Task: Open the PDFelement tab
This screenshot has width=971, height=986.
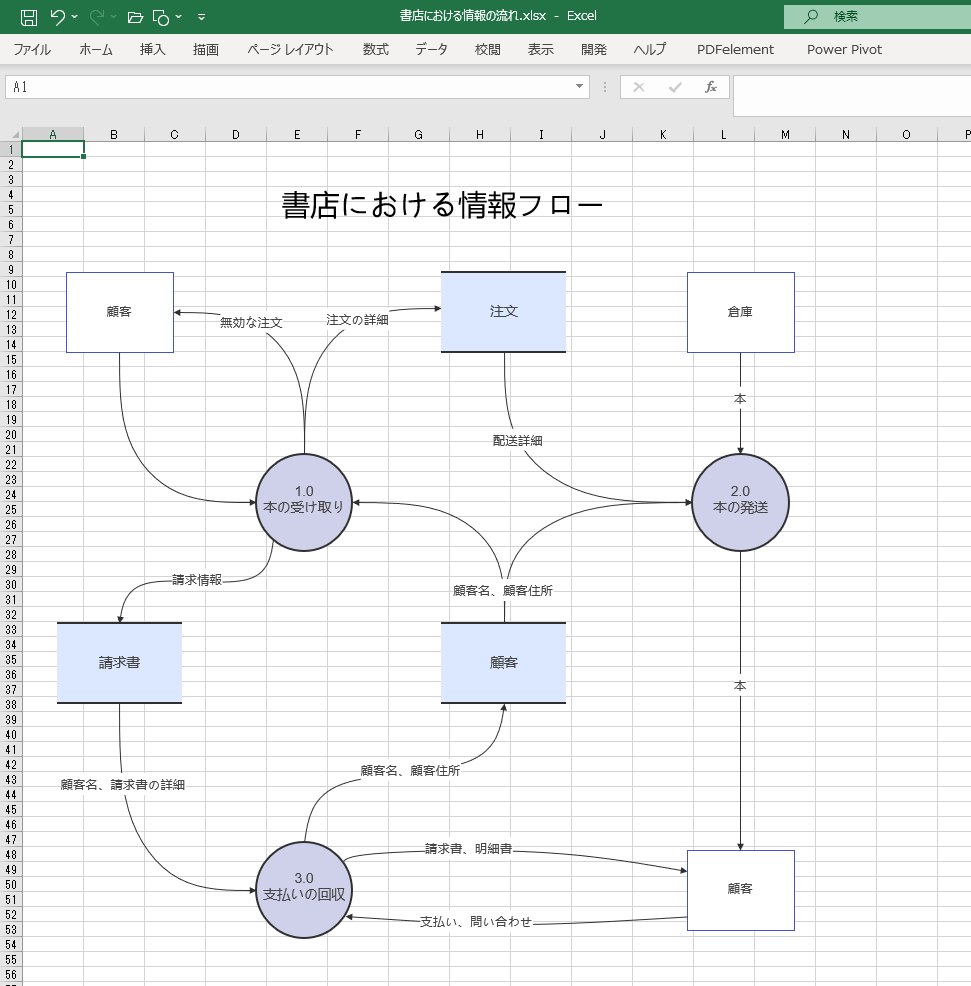Action: pyautogui.click(x=735, y=50)
